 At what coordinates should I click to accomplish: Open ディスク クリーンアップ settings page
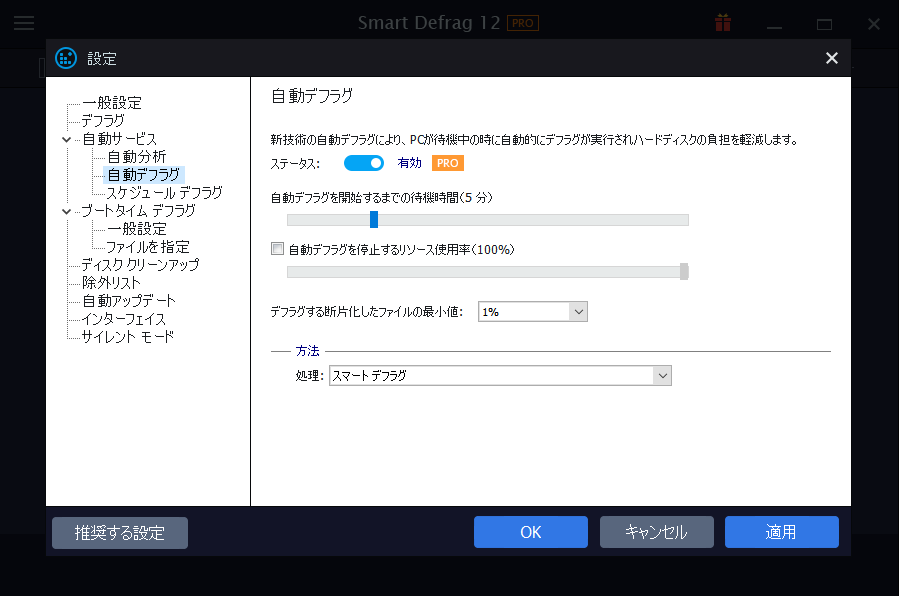click(x=140, y=265)
